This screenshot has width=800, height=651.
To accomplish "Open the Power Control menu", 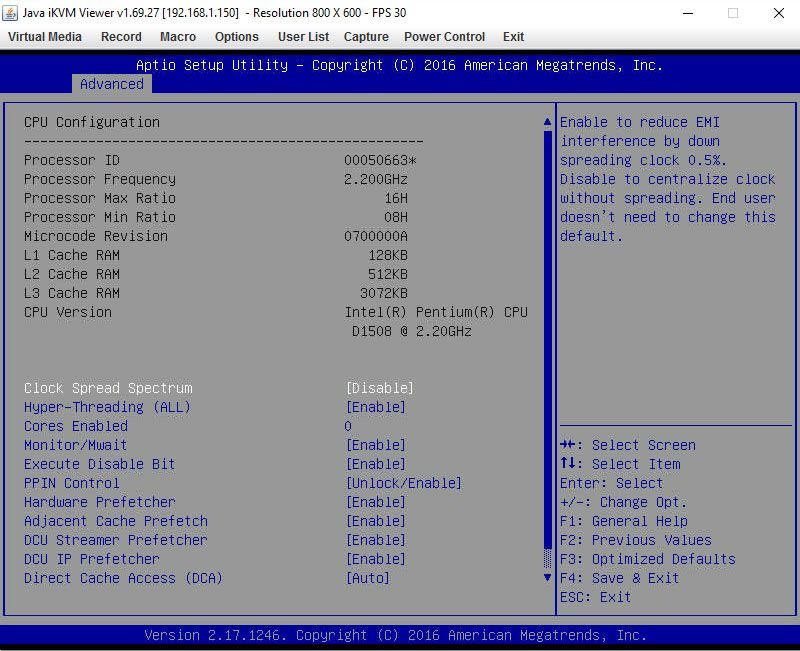I will 444,37.
